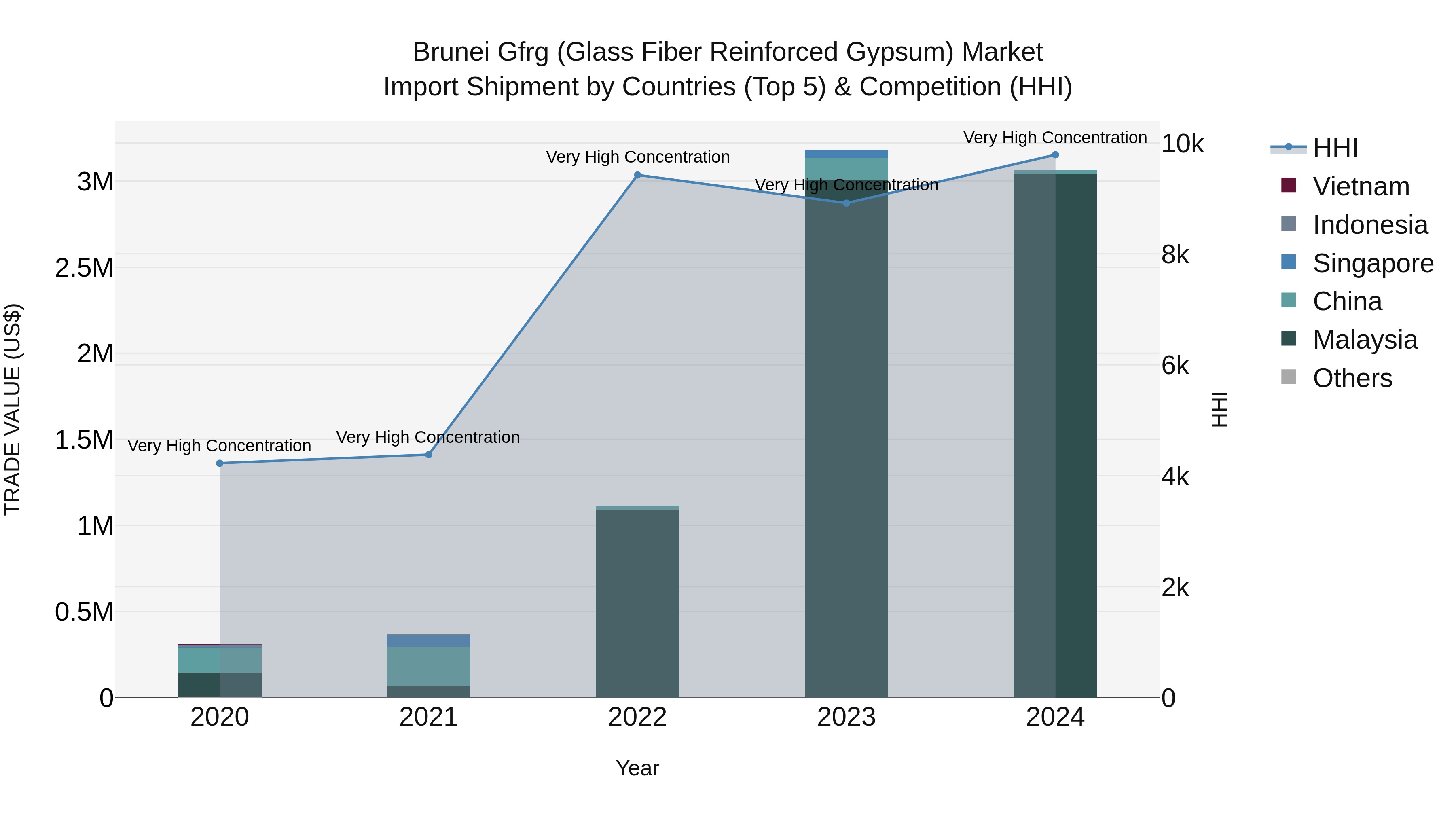Viewport: 1456px width, 819px height.
Task: Click the 2023 China bar segment
Action: 847,168
